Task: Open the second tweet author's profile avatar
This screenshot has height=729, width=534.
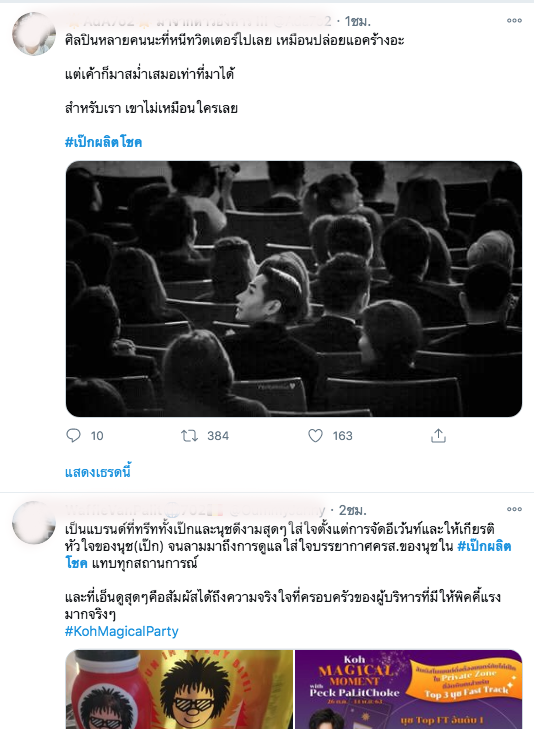Action: click(x=34, y=523)
